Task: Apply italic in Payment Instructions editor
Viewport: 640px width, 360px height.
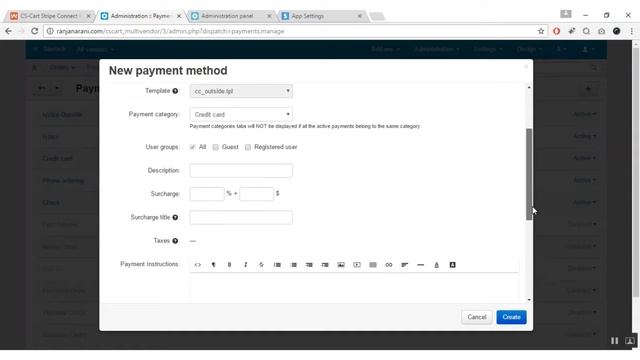Action: click(x=245, y=265)
